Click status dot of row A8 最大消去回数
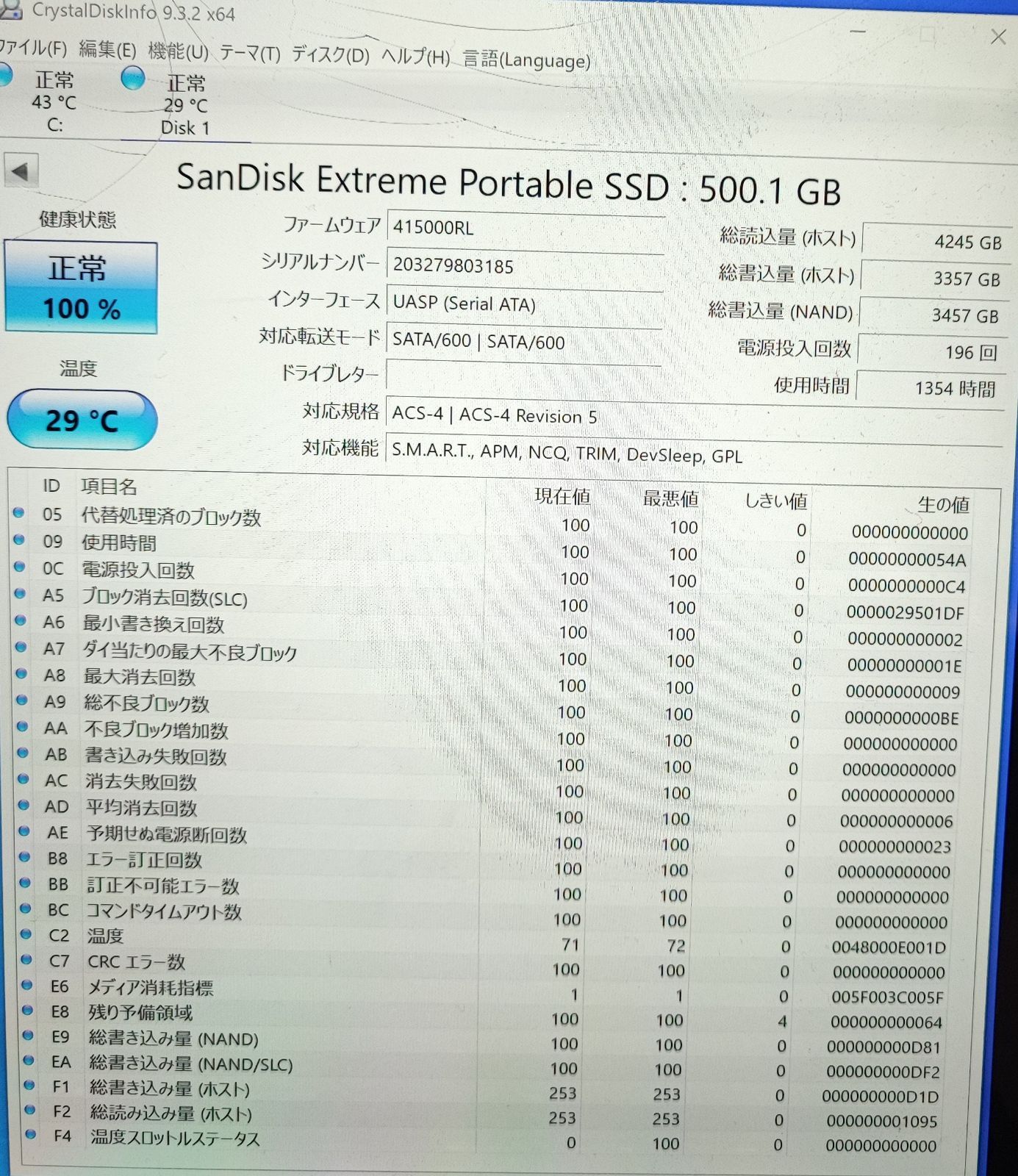 pos(21,673)
